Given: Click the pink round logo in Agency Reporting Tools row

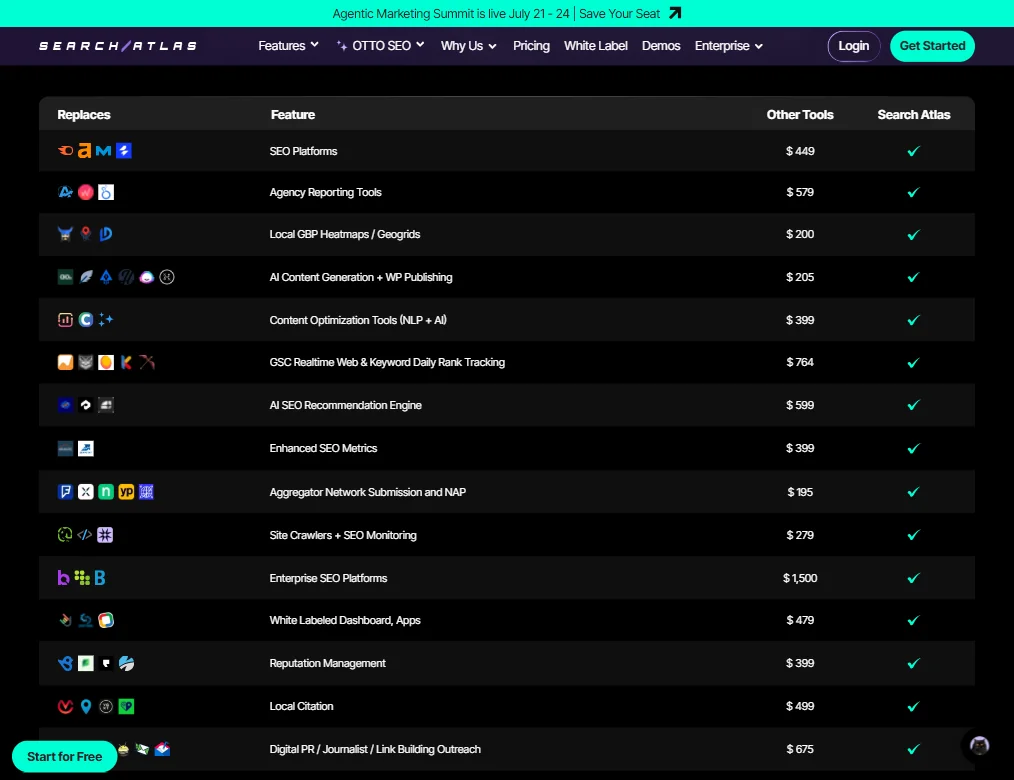Looking at the screenshot, I should 85,192.
